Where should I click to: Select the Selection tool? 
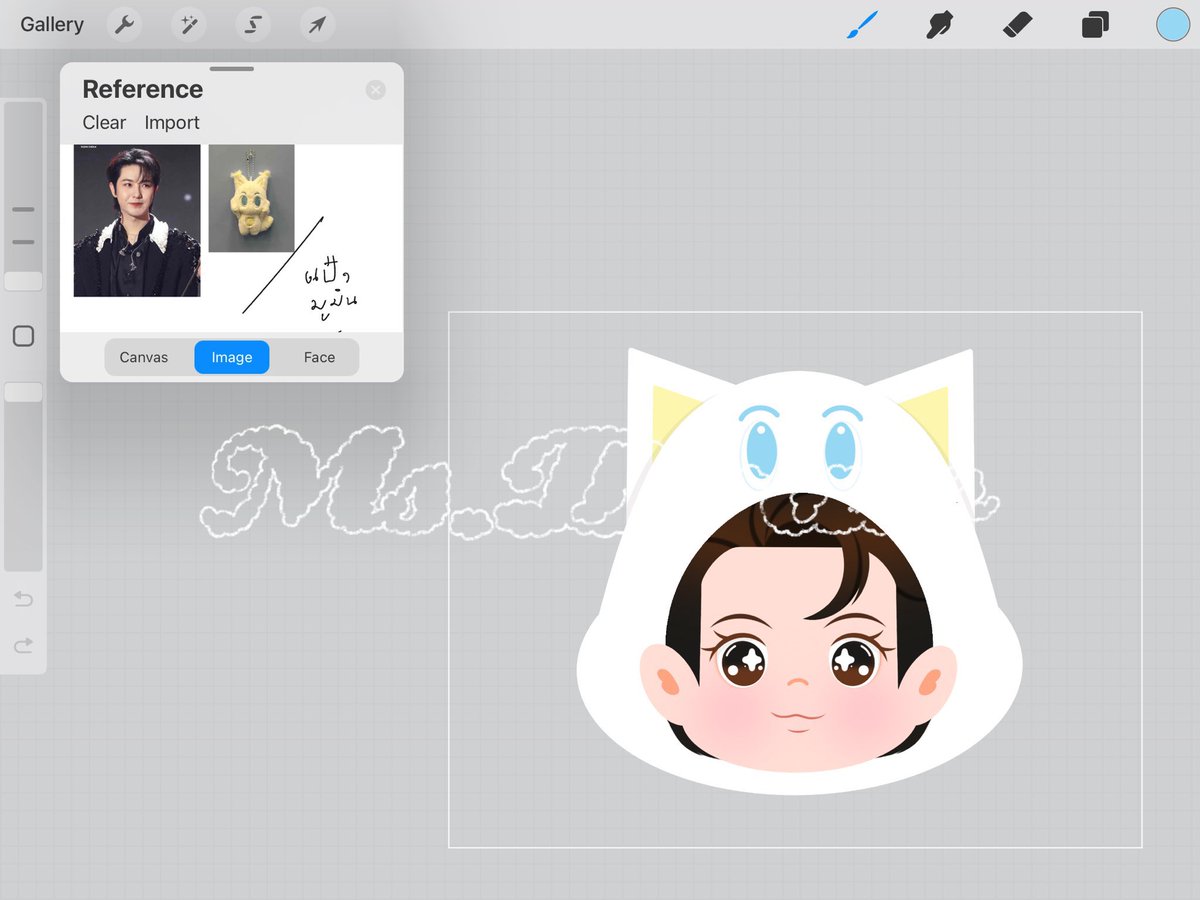pyautogui.click(x=253, y=24)
